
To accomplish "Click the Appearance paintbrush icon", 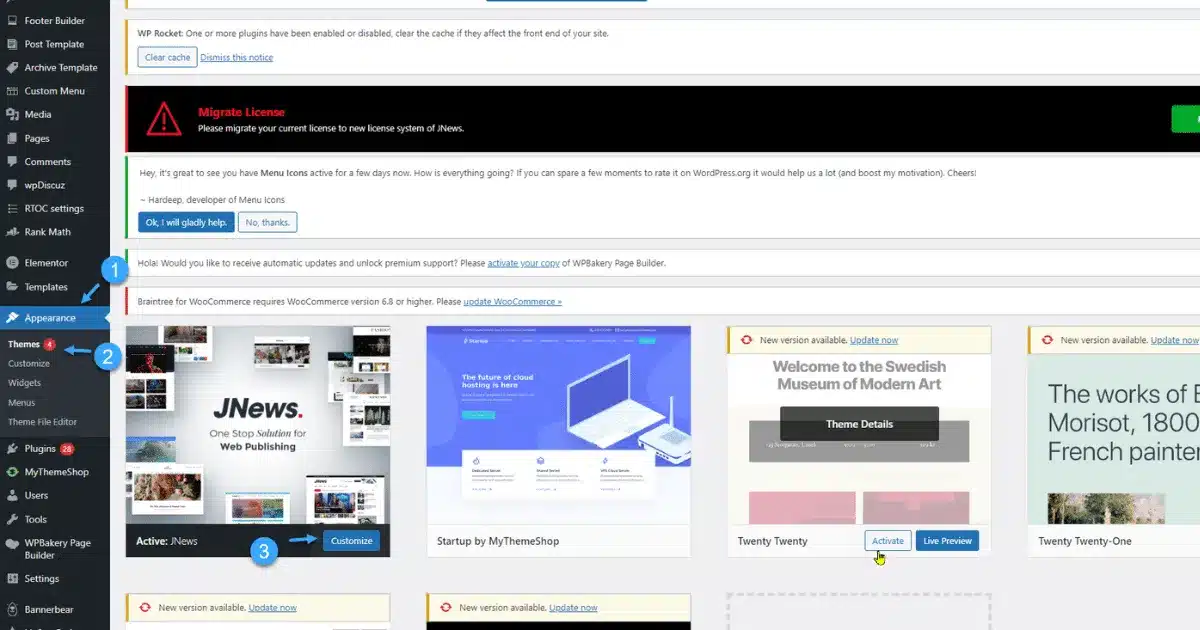I will tap(12, 318).
